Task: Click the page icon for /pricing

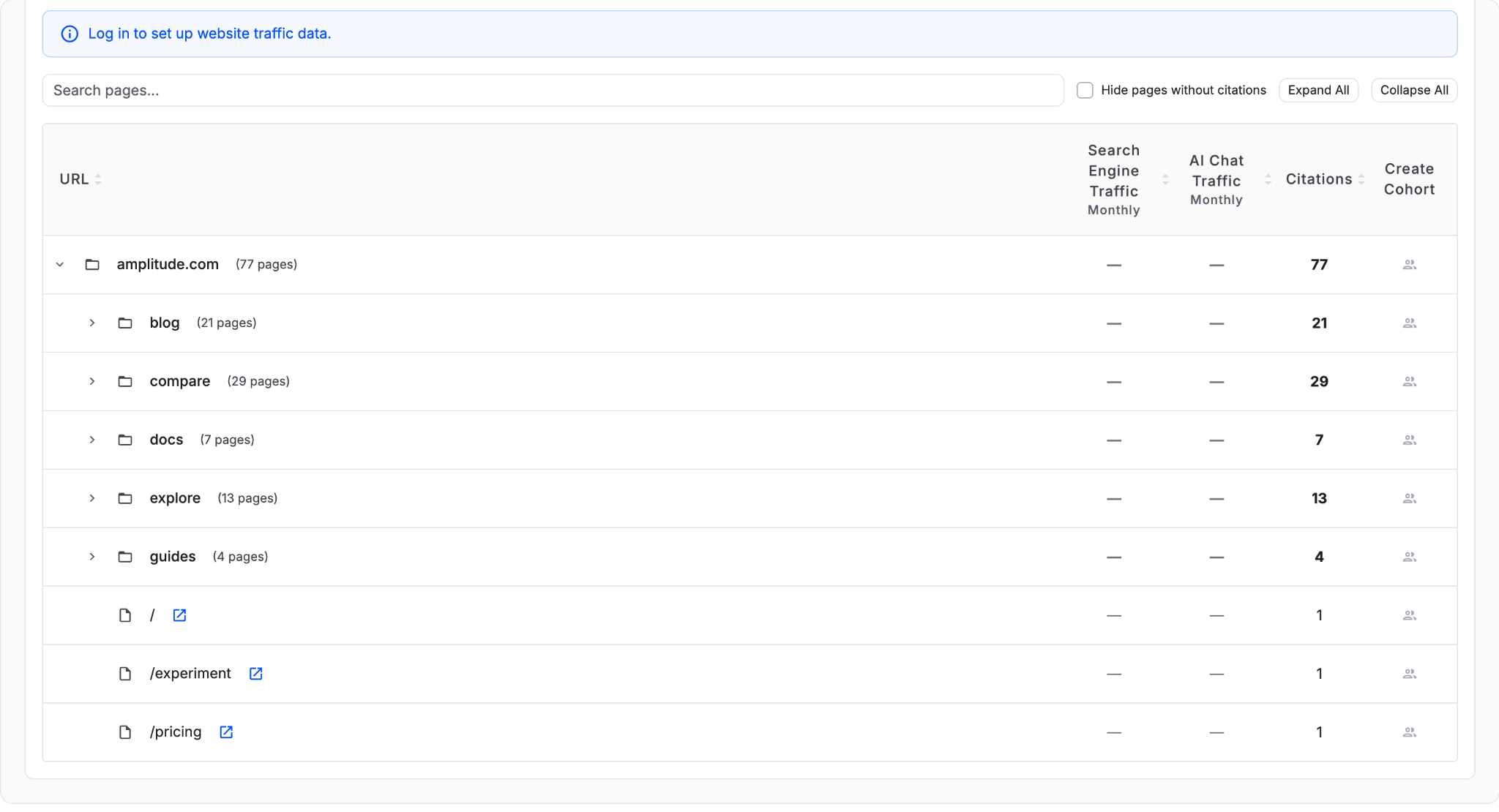Action: pyautogui.click(x=125, y=732)
